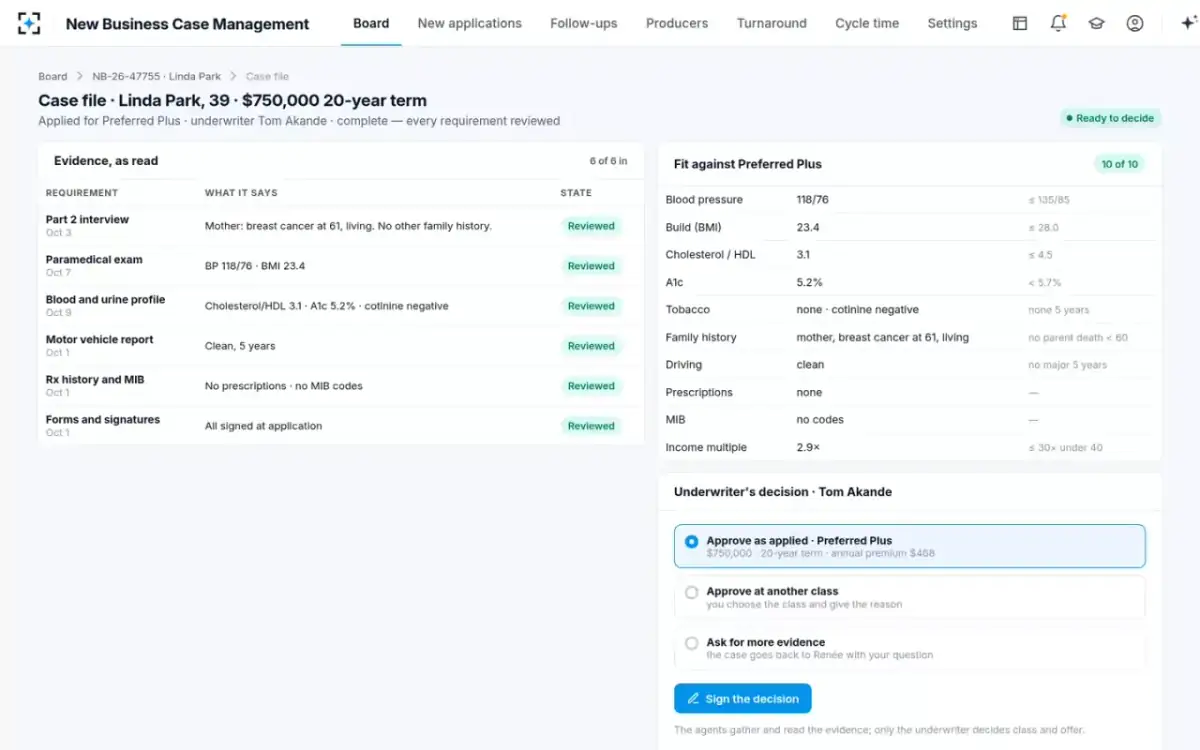The image size is (1200, 750).
Task: Open the graduation cap learning icon
Action: (1096, 23)
